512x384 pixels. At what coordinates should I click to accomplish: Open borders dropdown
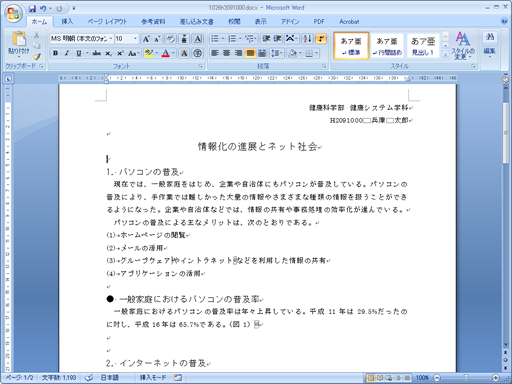pos(317,53)
